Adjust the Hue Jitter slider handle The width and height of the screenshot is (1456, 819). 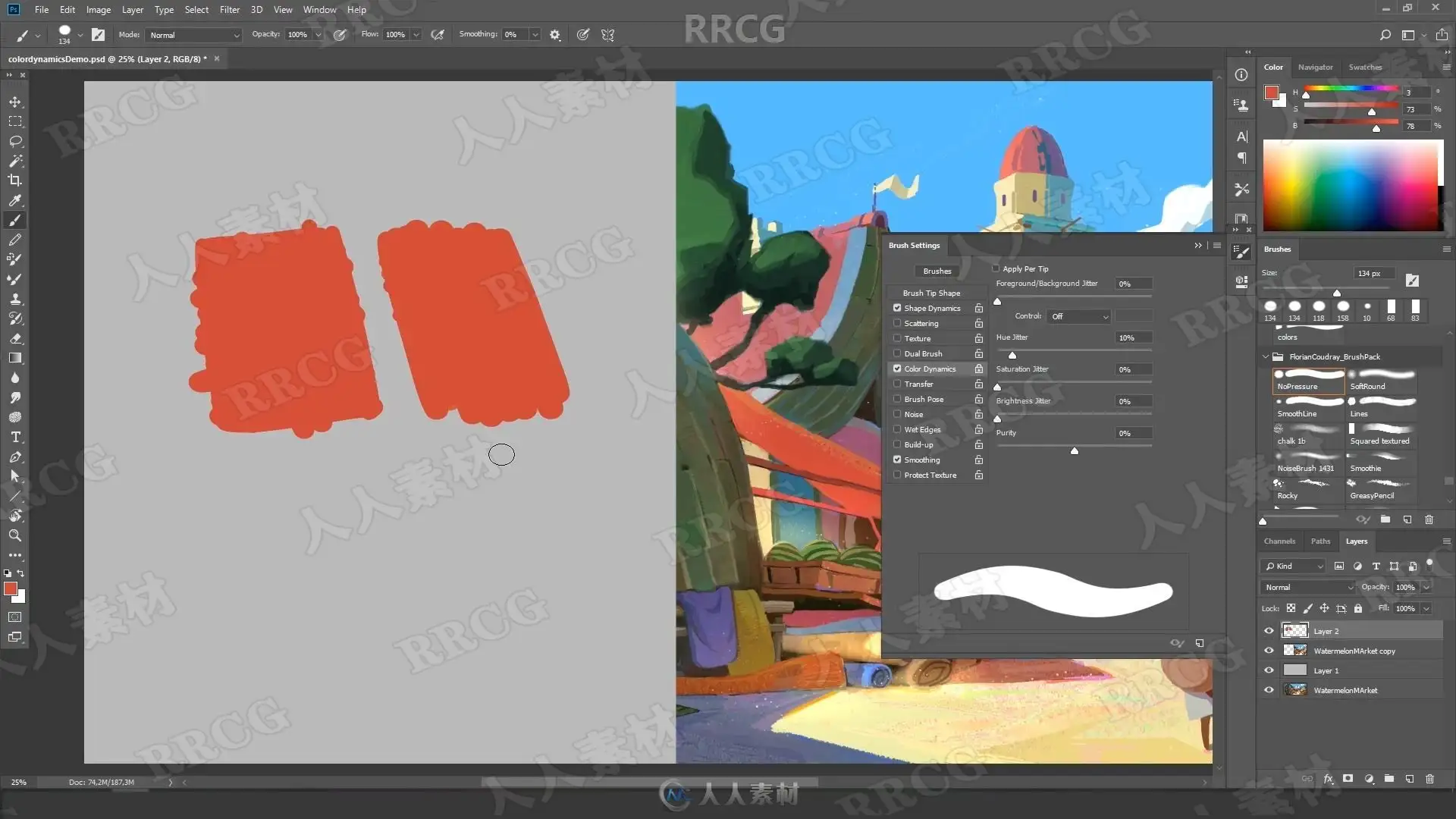[x=1012, y=355]
